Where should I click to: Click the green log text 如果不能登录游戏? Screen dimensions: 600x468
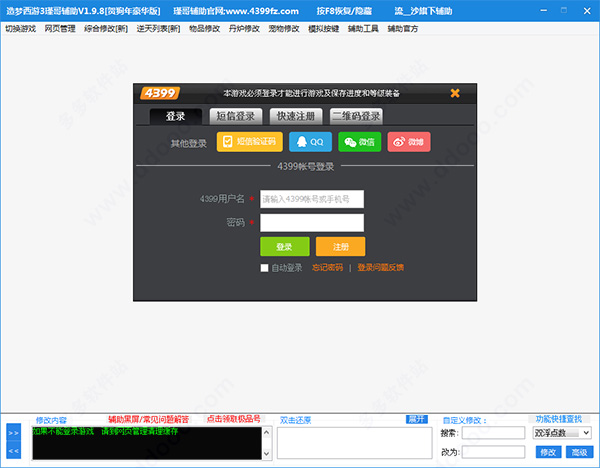point(63,431)
